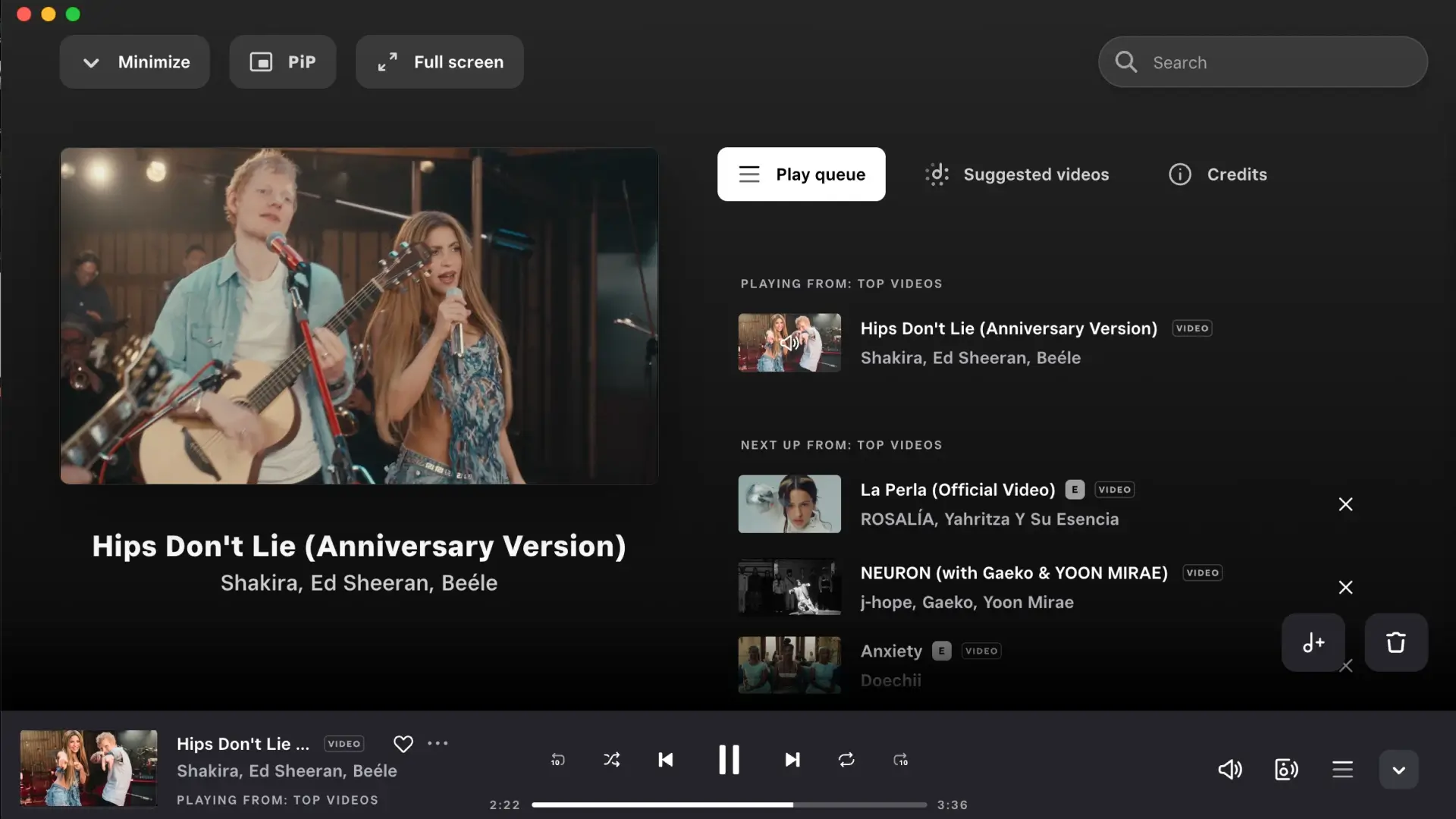
Task: Click the Search field
Action: [x=1262, y=61]
